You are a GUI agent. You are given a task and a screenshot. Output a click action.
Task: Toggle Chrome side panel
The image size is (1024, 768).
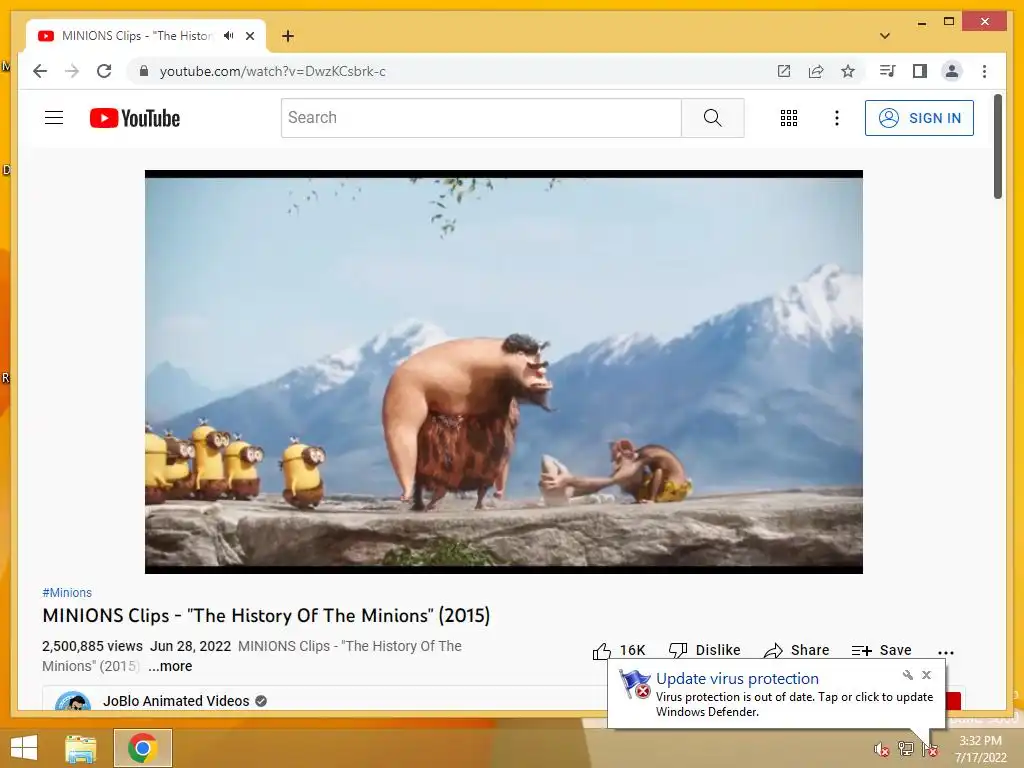pyautogui.click(x=920, y=71)
